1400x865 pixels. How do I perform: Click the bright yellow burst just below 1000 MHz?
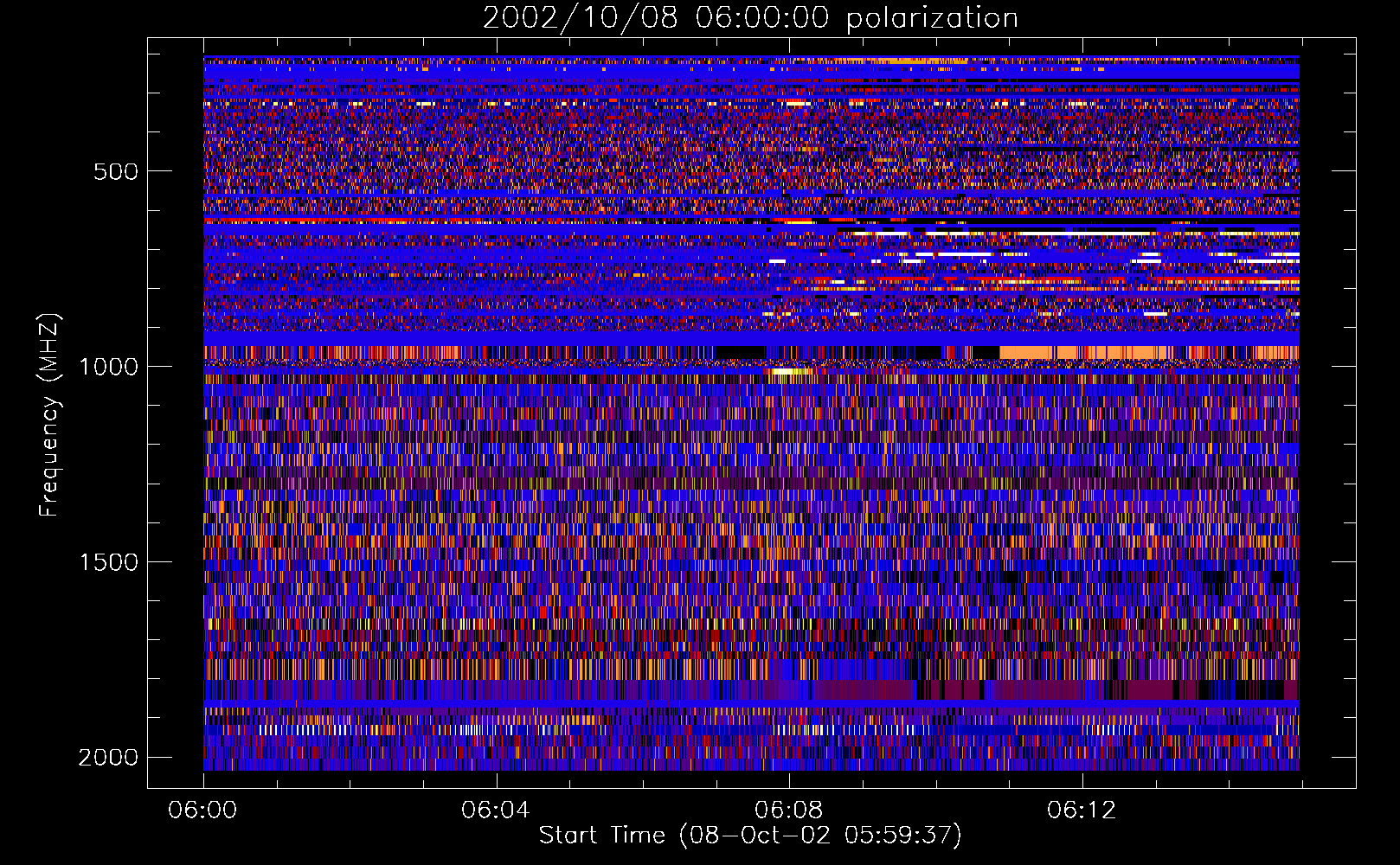[789, 372]
